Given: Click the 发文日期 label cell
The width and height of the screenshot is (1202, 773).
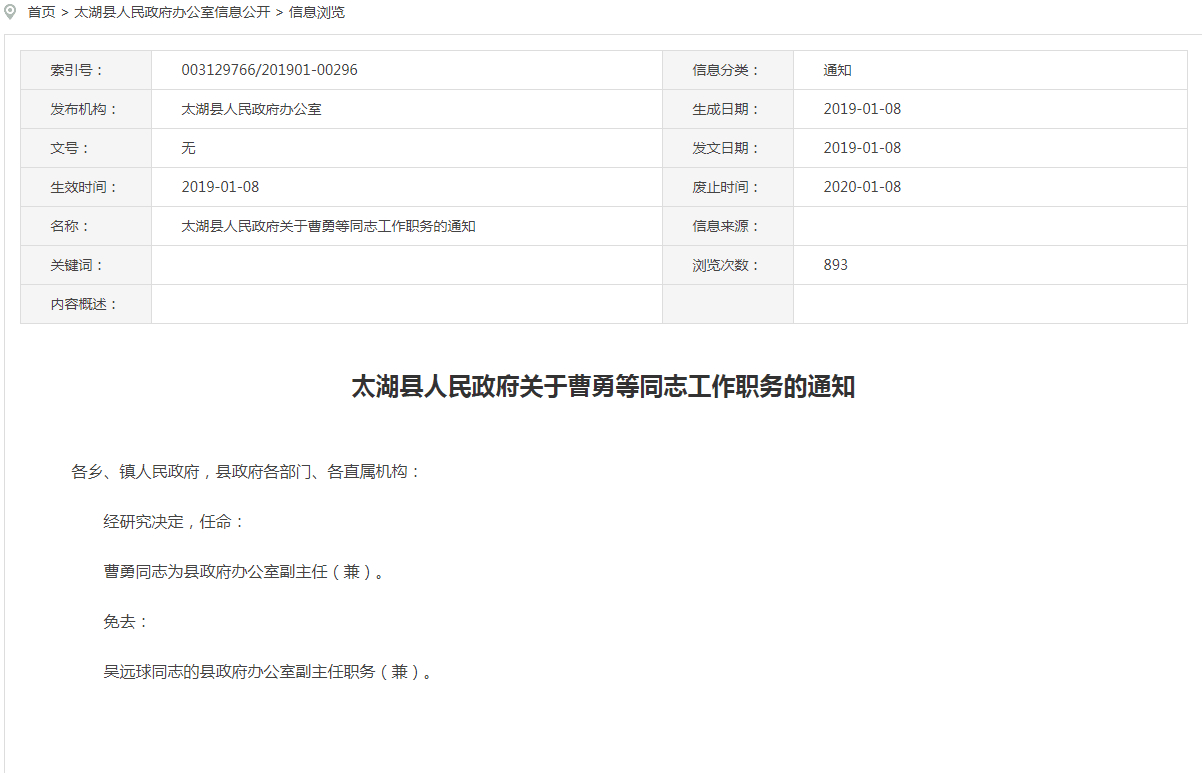Looking at the screenshot, I should click(x=728, y=148).
